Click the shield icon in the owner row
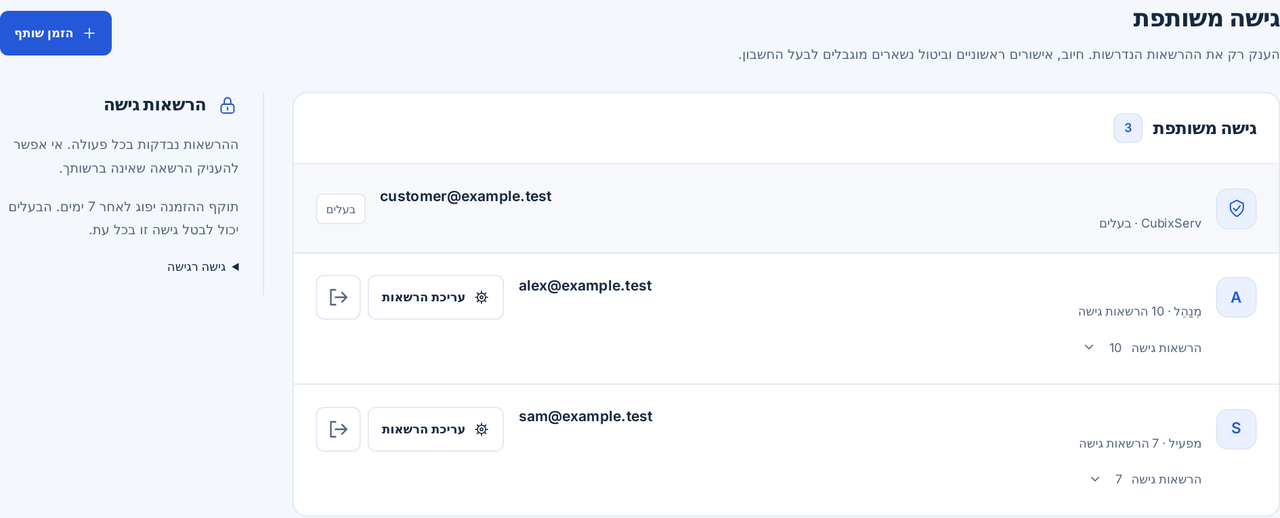 (x=1236, y=209)
